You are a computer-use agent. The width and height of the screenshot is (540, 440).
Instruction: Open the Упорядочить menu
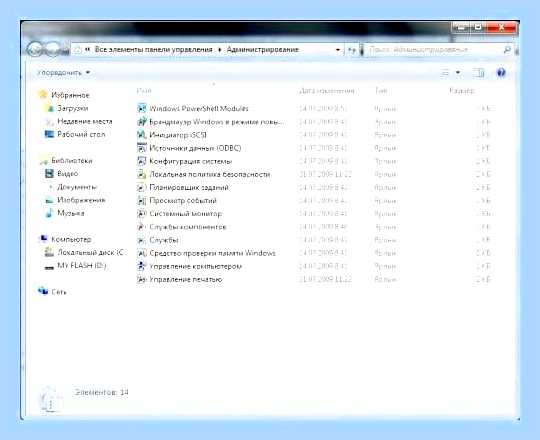[x=64, y=73]
